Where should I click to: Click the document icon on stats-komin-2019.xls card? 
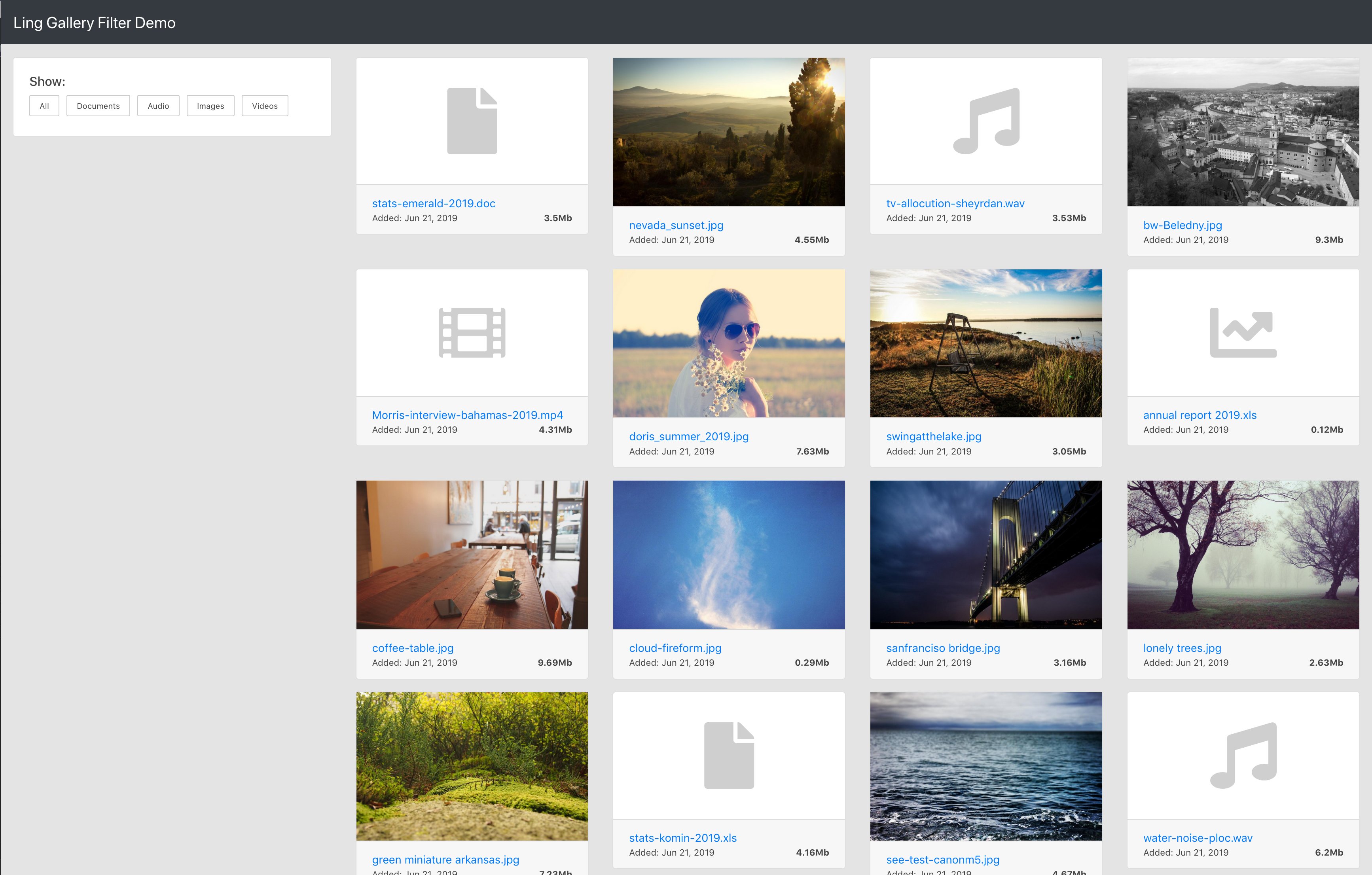point(729,755)
